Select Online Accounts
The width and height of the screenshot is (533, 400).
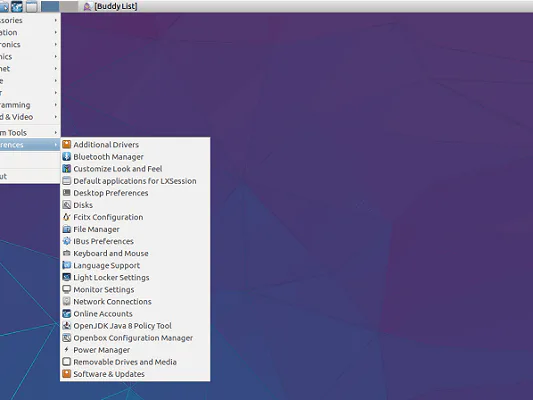click(x=135, y=313)
